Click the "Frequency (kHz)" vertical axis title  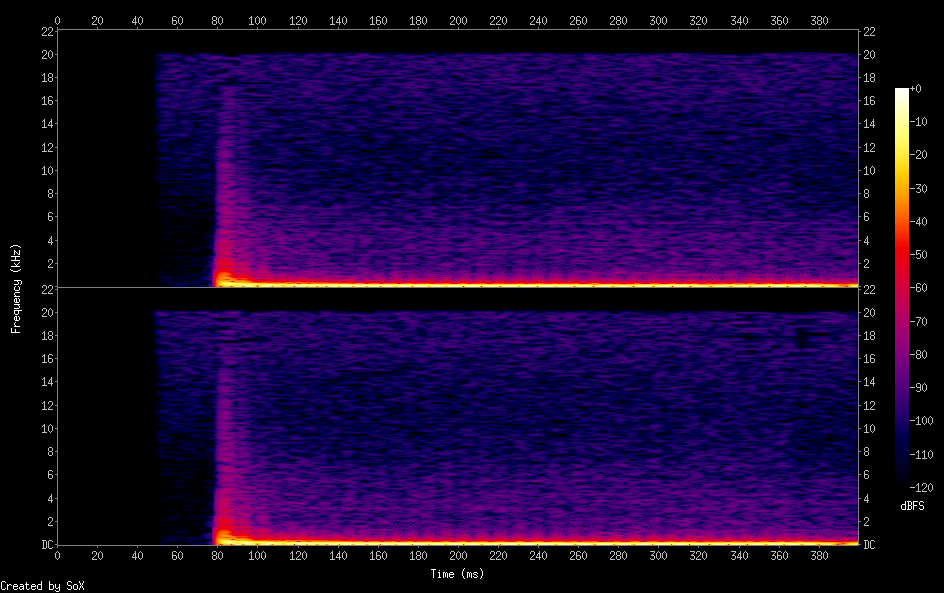(16, 288)
